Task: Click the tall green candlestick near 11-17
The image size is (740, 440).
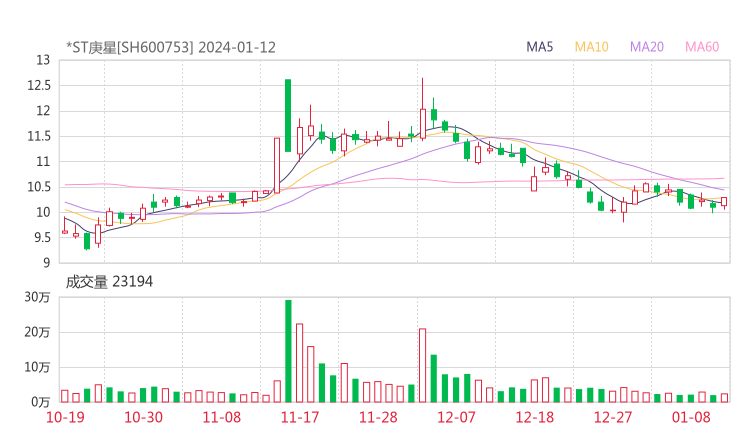Action: click(288, 115)
